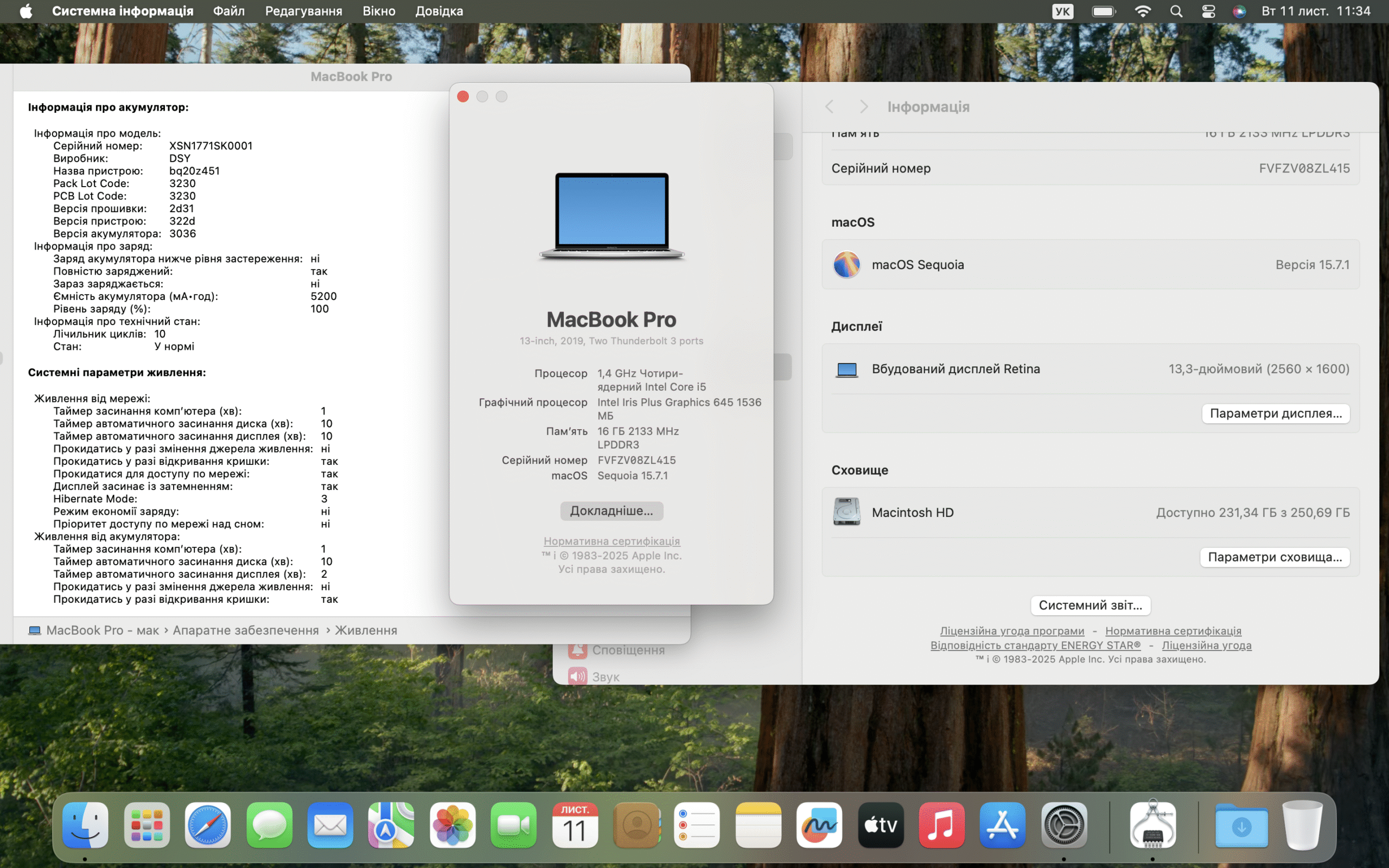Open System Information app in Dock
This screenshot has height=868, width=1389.
[x=1152, y=825]
